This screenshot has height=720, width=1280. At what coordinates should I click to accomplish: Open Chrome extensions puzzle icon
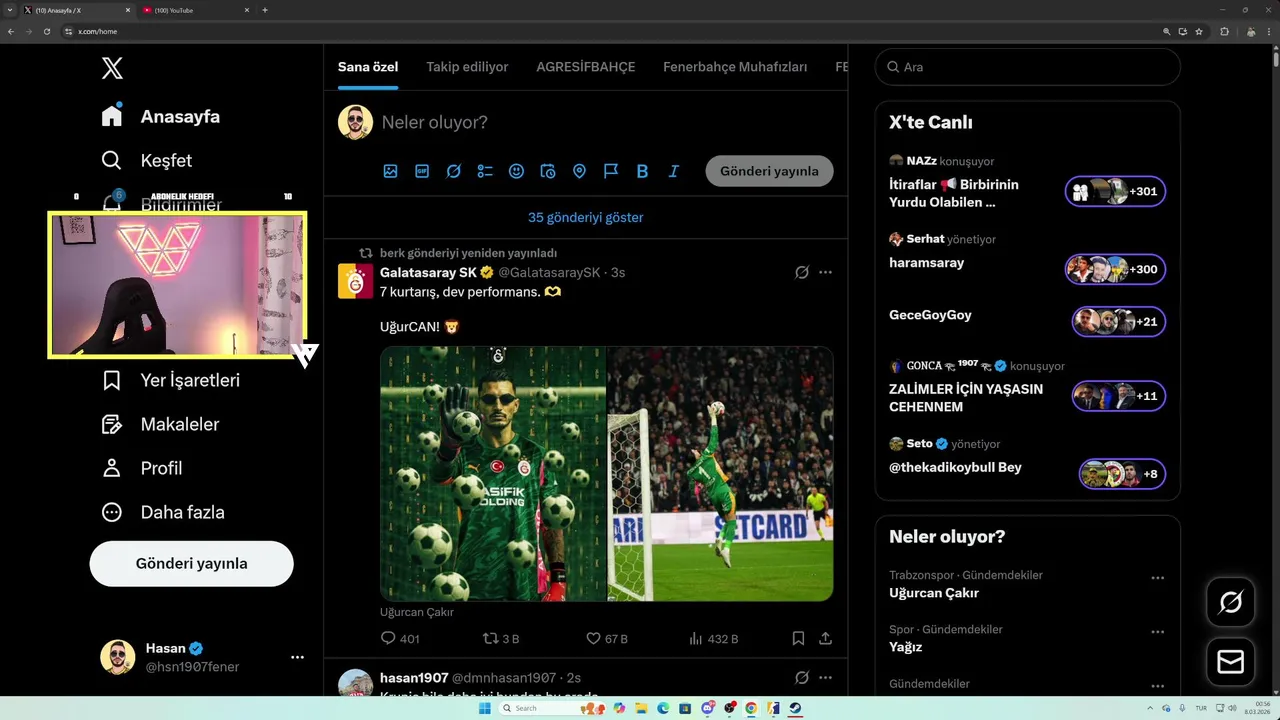tap(1224, 32)
